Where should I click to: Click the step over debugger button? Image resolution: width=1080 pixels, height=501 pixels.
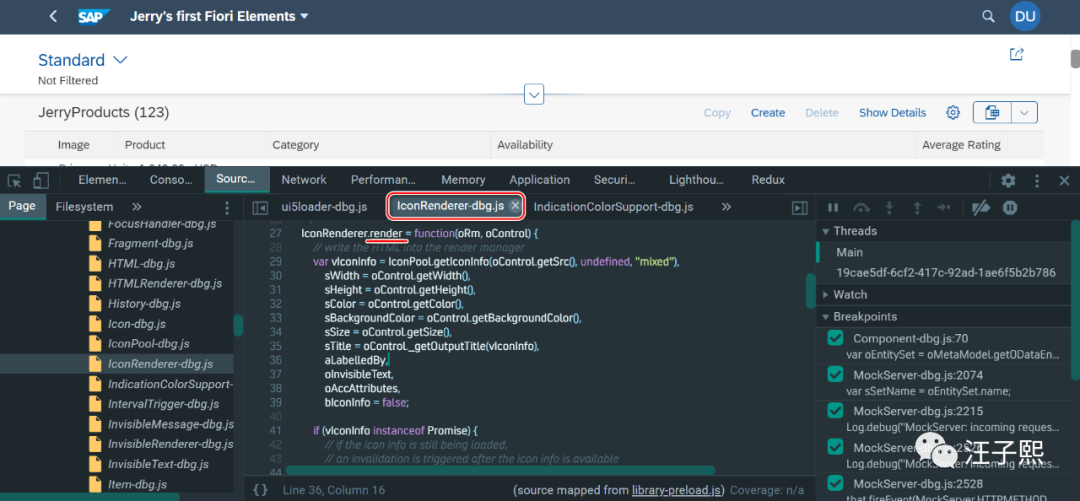tap(861, 207)
